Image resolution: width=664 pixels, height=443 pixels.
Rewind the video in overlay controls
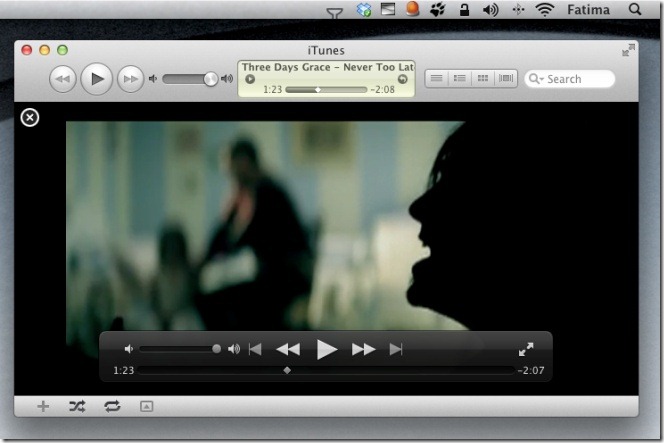(x=288, y=349)
